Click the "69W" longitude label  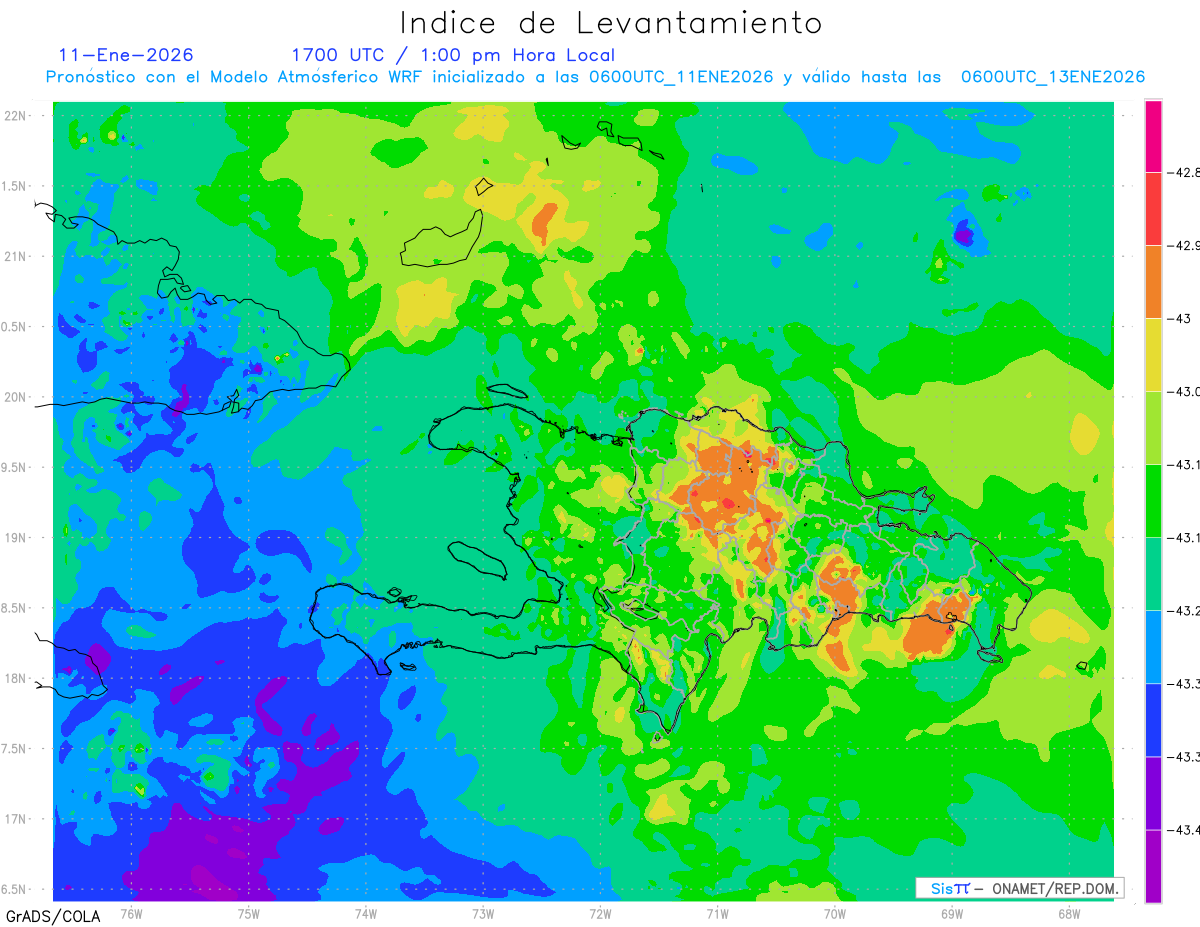coord(952,913)
